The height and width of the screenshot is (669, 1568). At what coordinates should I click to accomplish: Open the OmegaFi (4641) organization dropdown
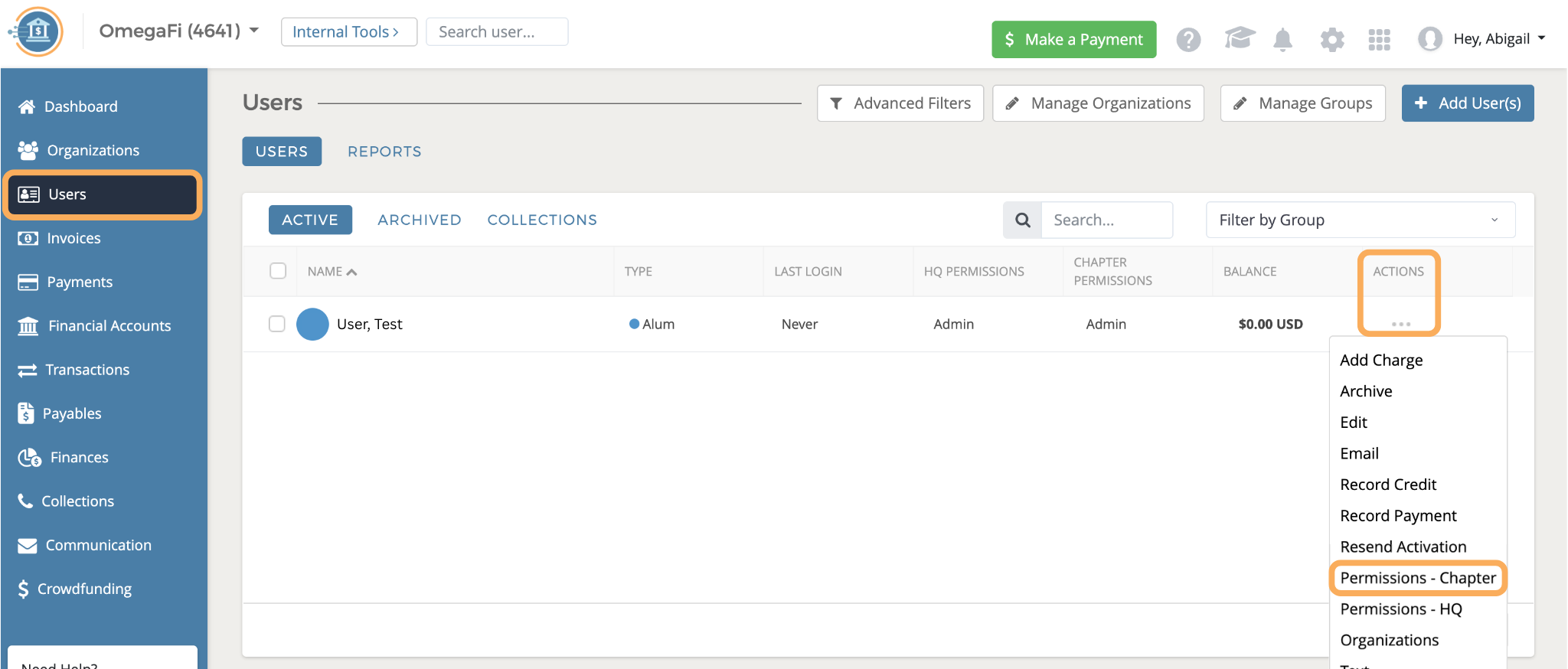178,31
